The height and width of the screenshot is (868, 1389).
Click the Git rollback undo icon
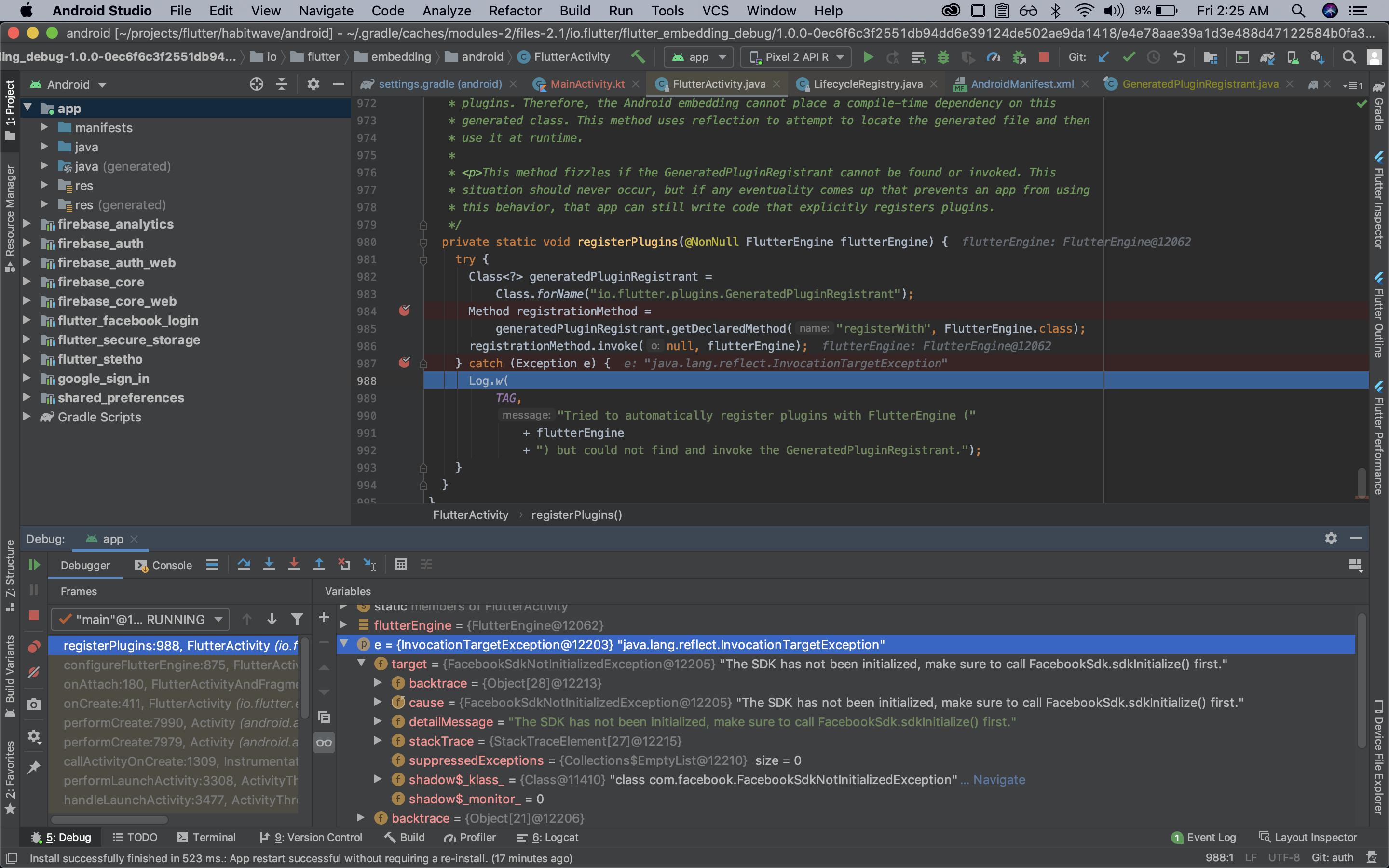[1179, 57]
